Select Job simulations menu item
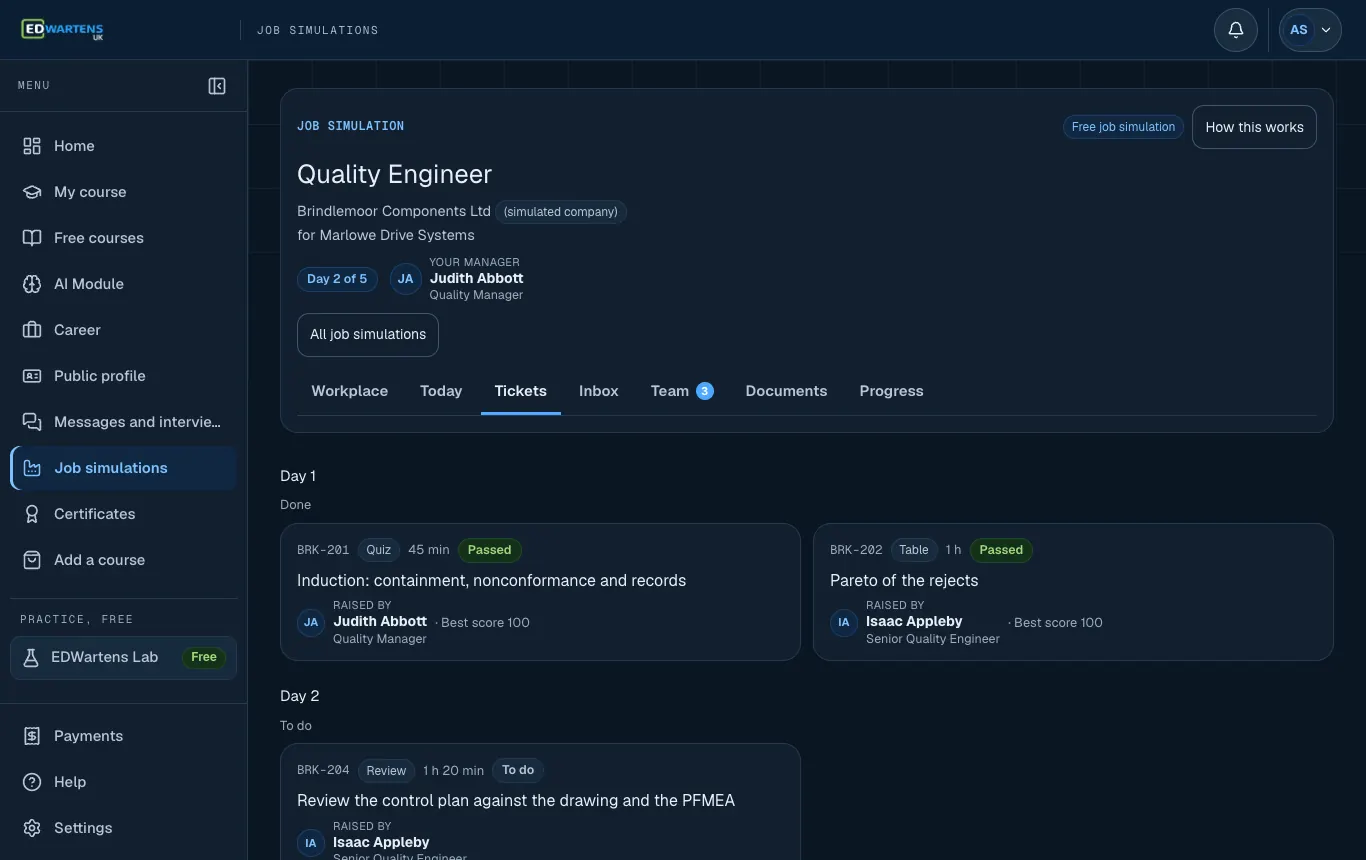Screen dimensions: 1366x860 [123, 468]
